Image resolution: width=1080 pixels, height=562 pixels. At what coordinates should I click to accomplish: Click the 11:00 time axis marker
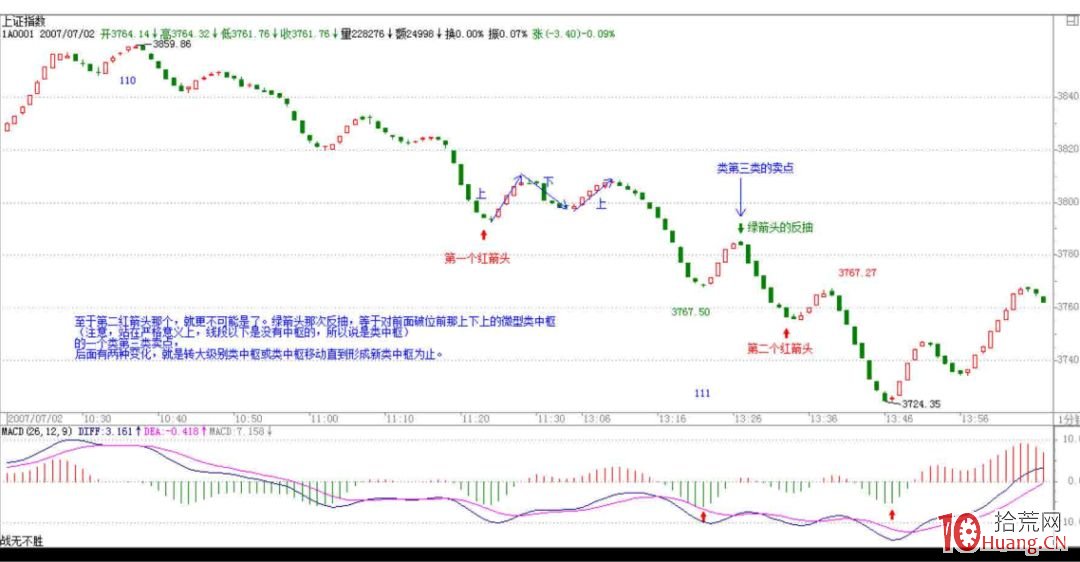(x=324, y=419)
